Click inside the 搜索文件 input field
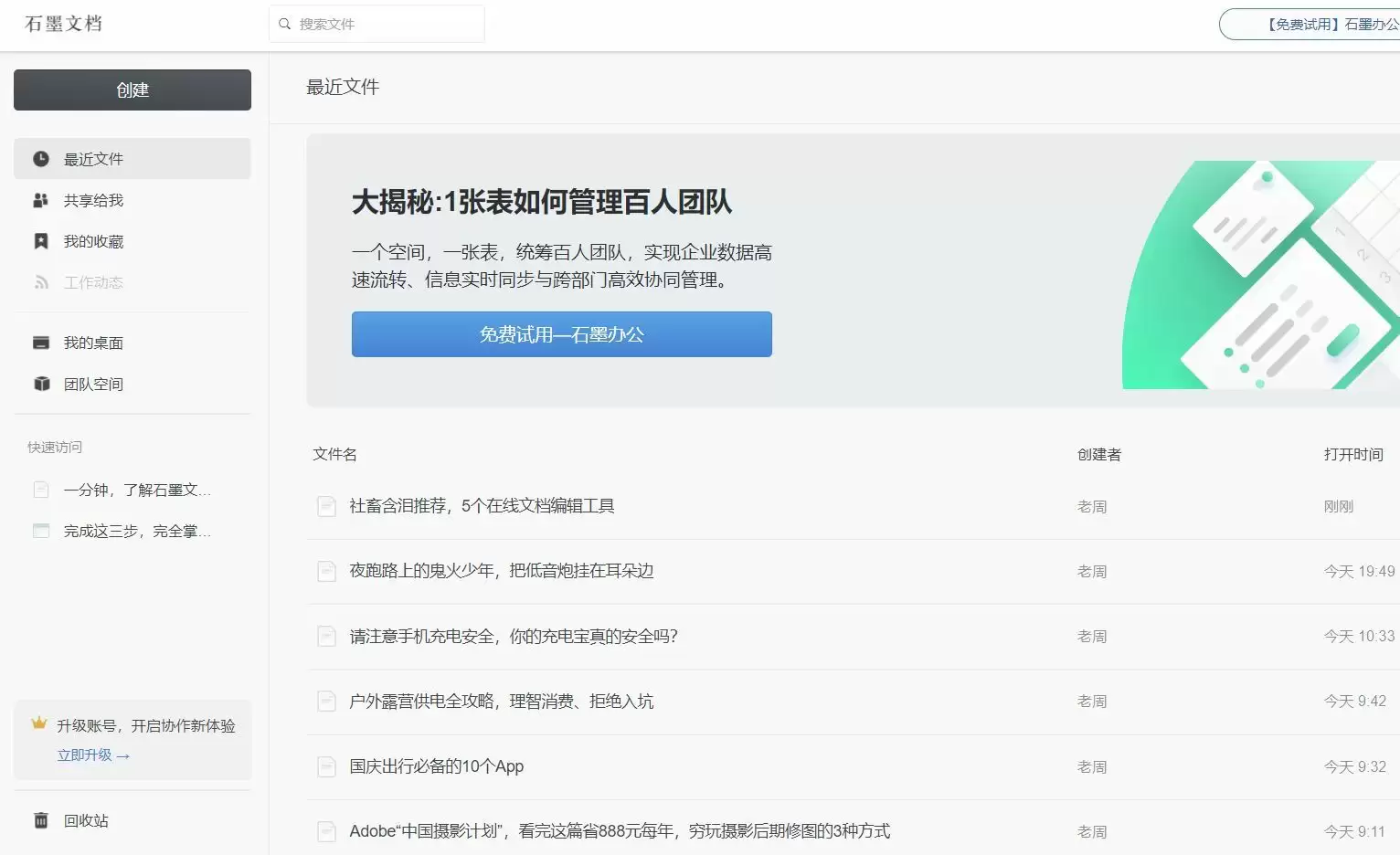Image resolution: width=1400 pixels, height=855 pixels. 384,23
